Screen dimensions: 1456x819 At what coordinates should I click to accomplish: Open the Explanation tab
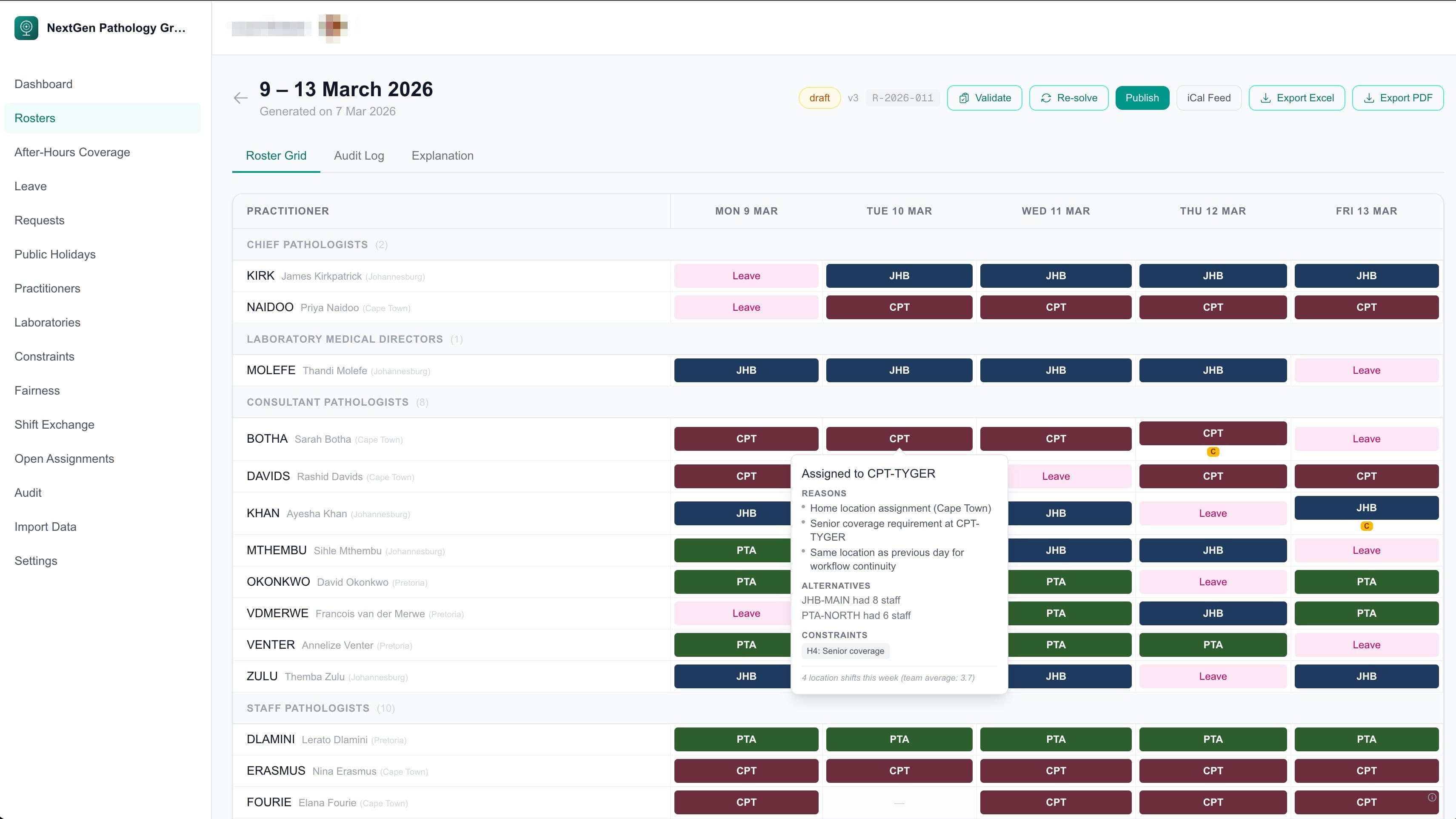443,155
